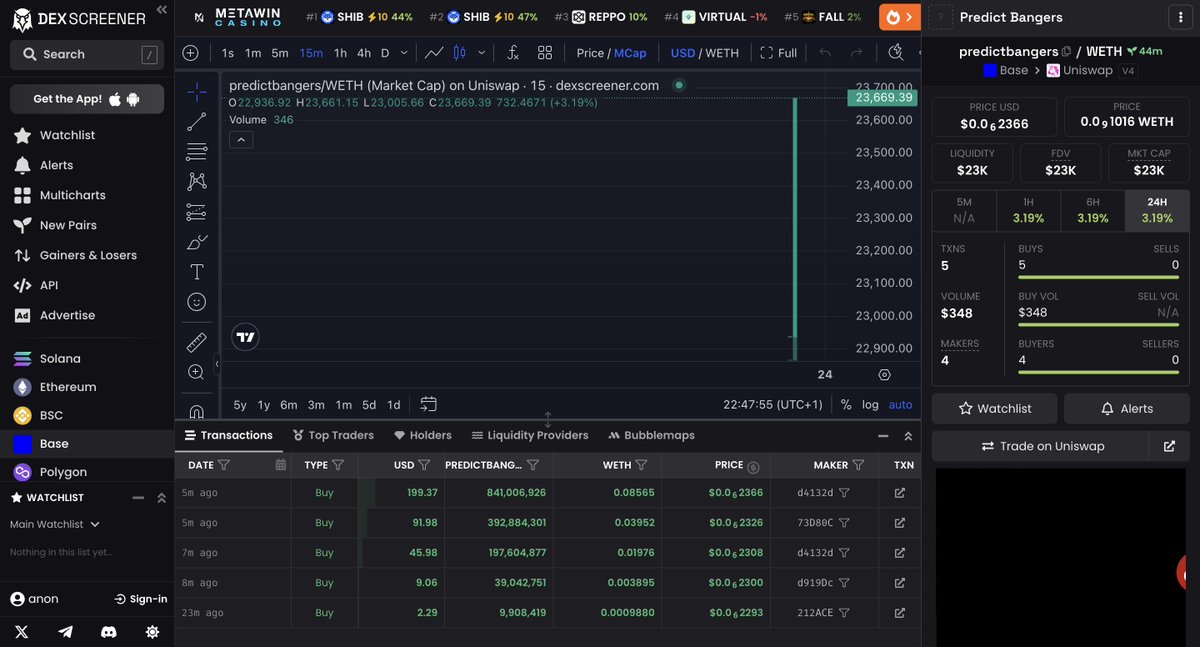The image size is (1200, 647).
Task: Open the indicators fx menu
Action: click(x=513, y=53)
